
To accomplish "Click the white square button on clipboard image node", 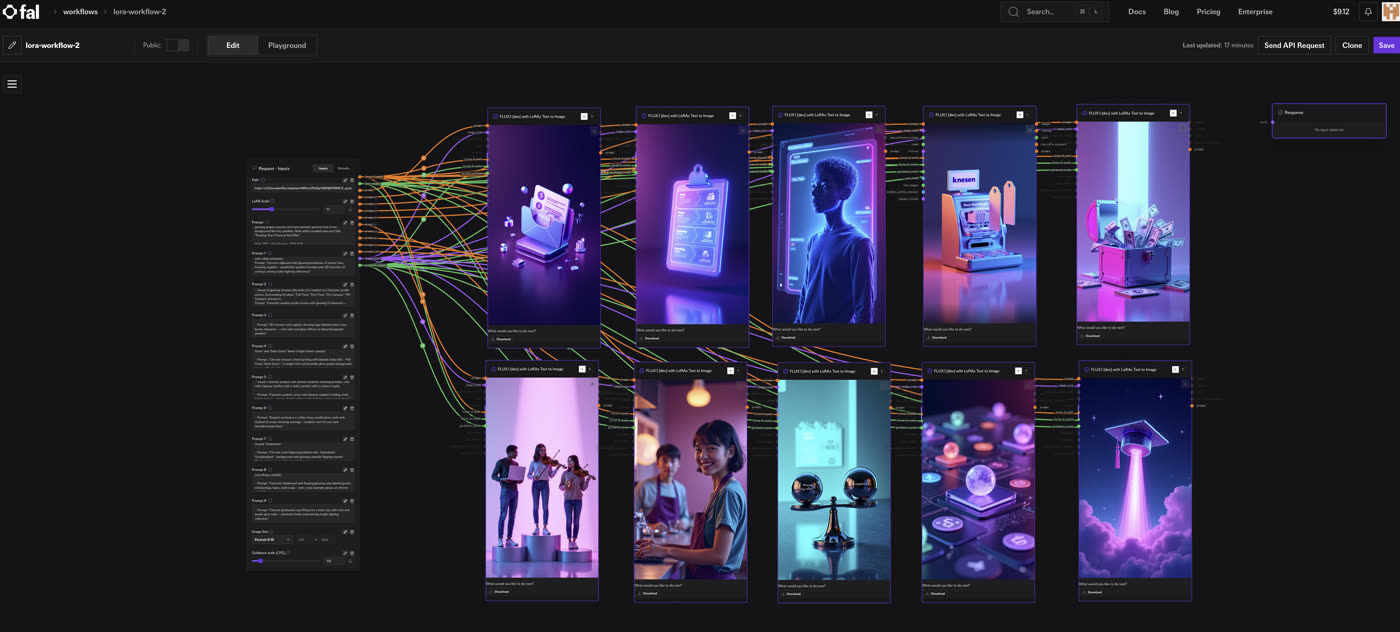I will (x=732, y=116).
